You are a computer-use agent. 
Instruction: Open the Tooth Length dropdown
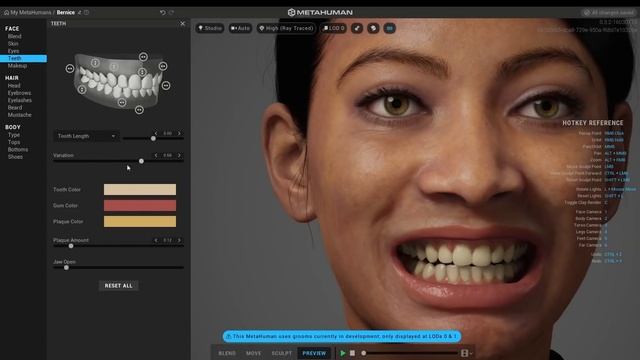pyautogui.click(x=86, y=136)
